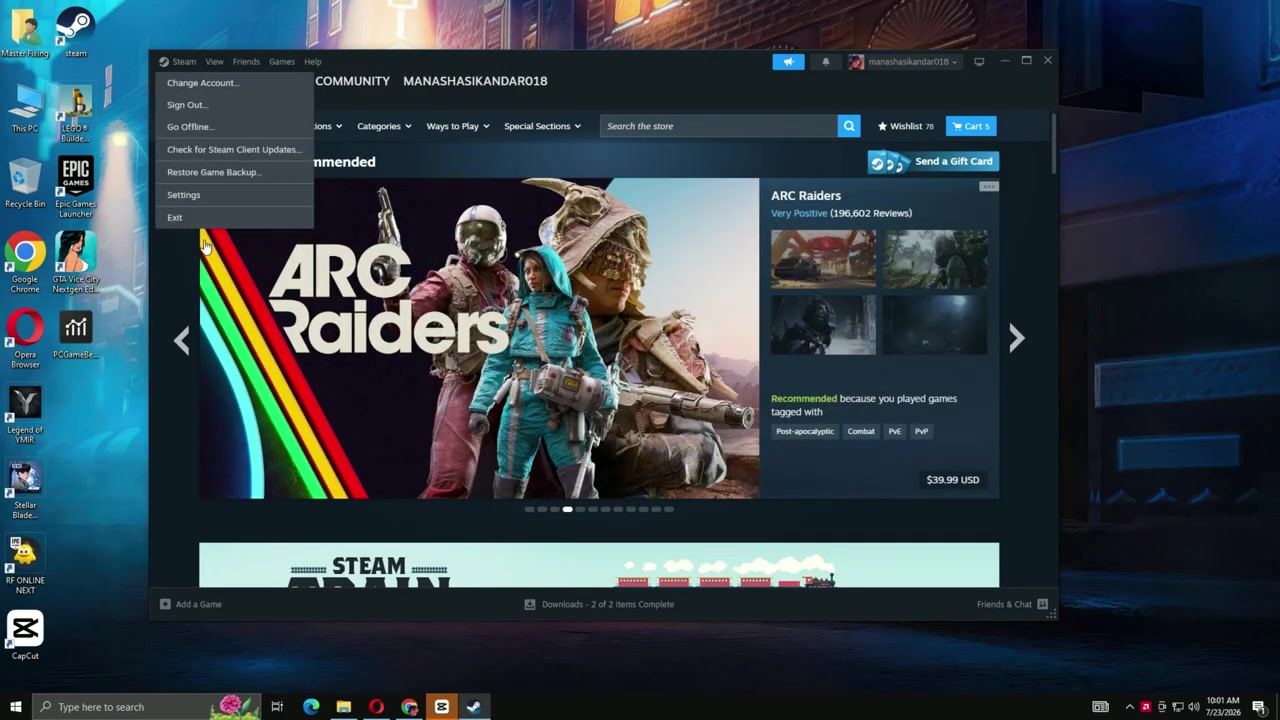The width and height of the screenshot is (1280, 720).
Task: Click the PvP tag
Action: coord(922,432)
